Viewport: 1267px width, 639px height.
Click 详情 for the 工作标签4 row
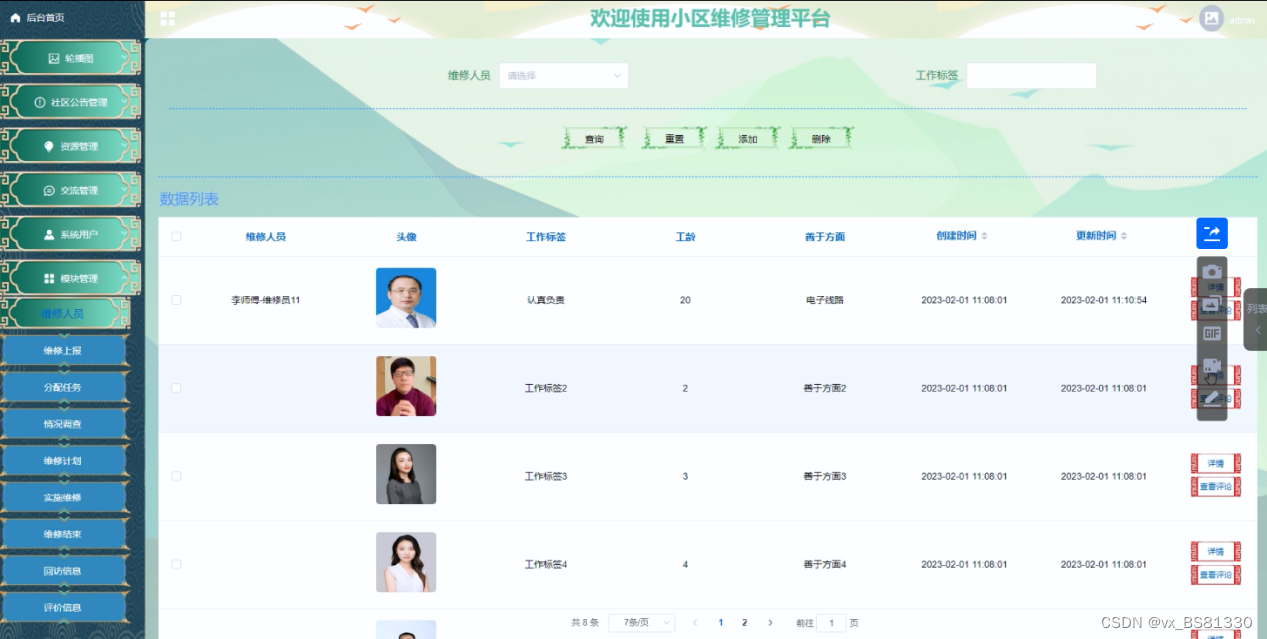[x=1216, y=551]
